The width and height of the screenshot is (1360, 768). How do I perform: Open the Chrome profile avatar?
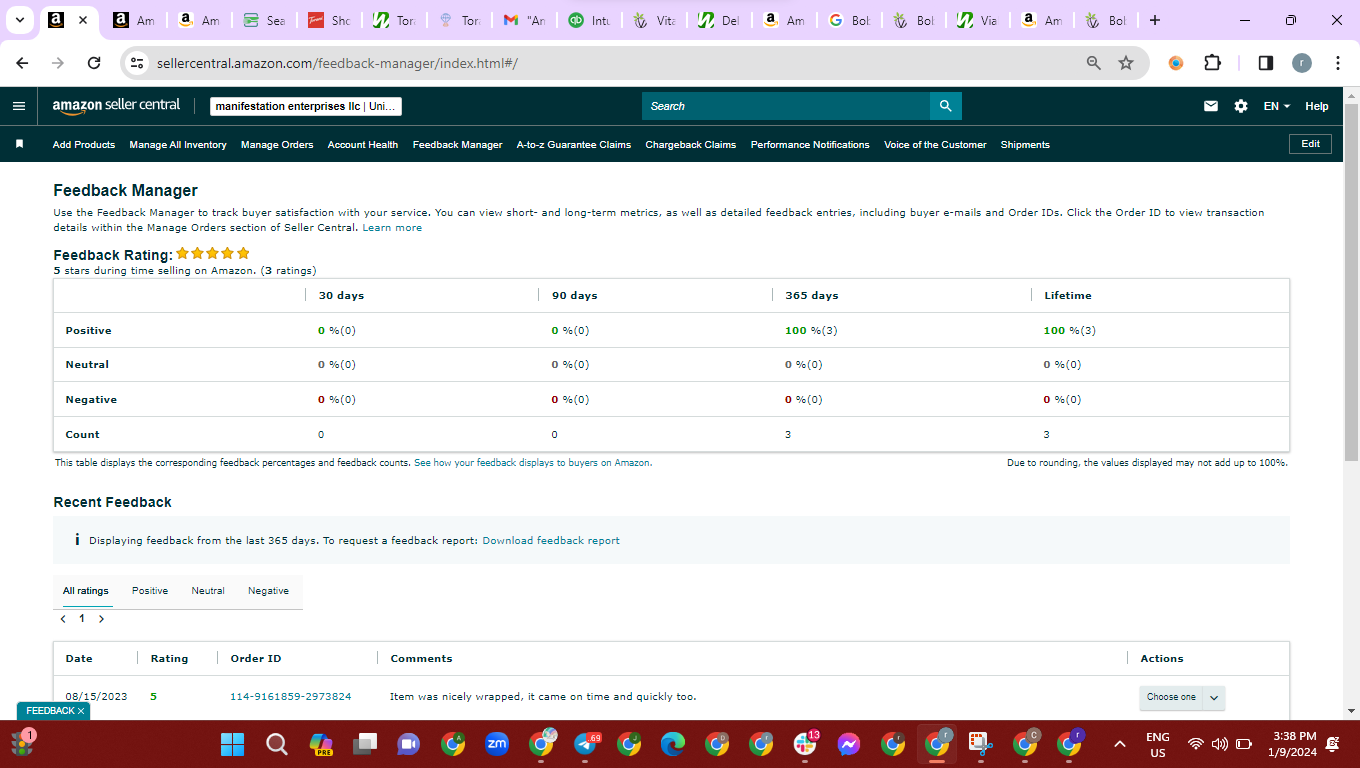pyautogui.click(x=1301, y=63)
